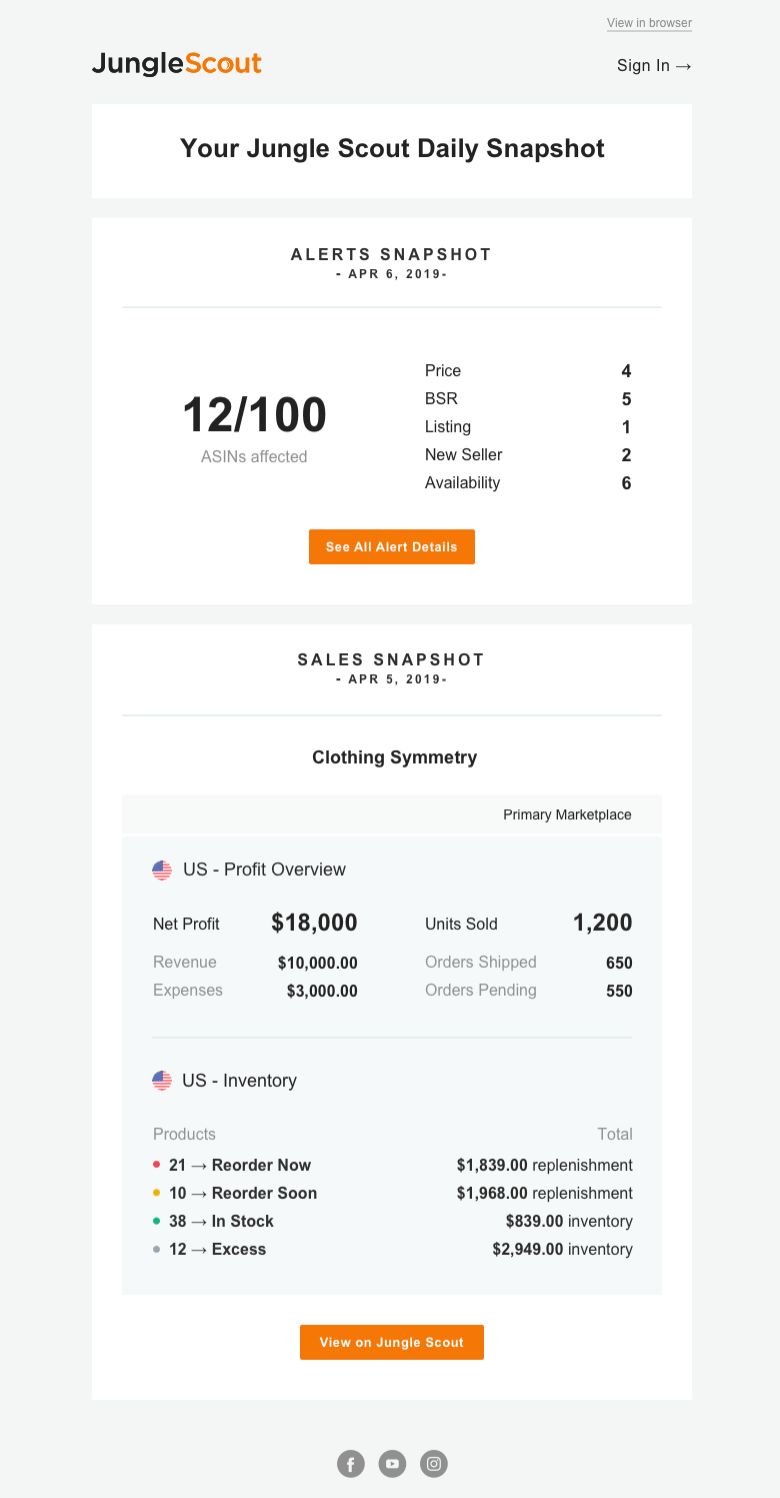Click the yellow Reorder Soon dot
This screenshot has width=780, height=1498.
point(157,1193)
